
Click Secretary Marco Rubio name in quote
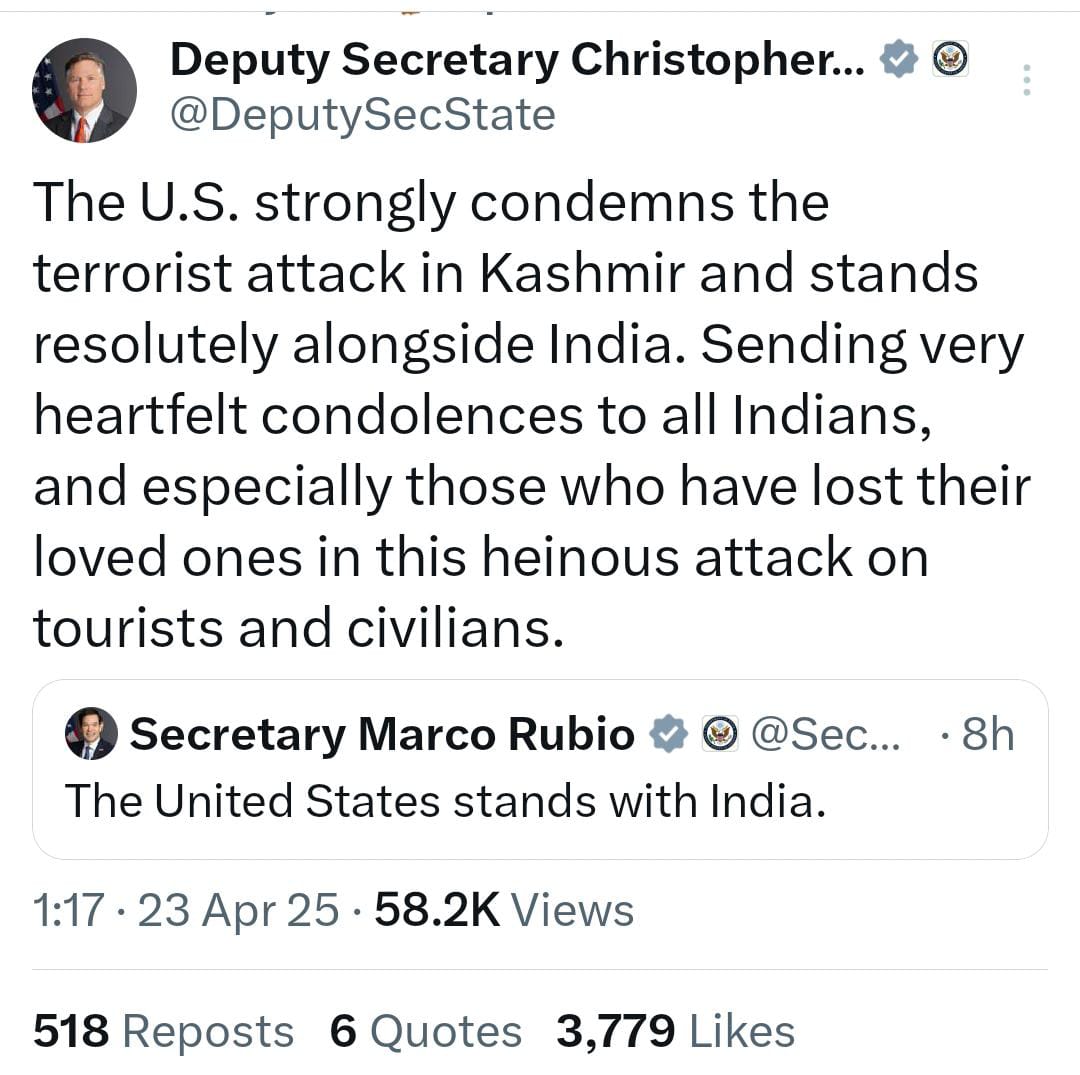(x=382, y=734)
